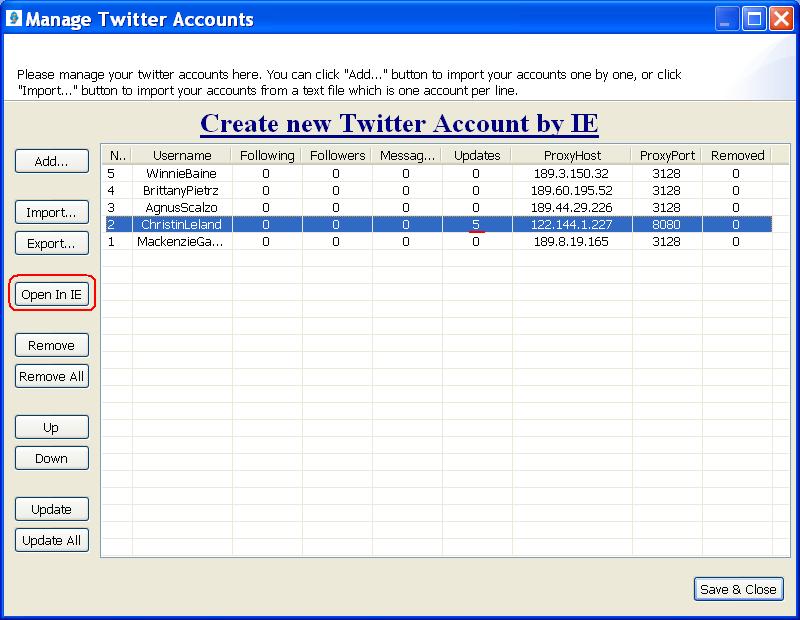Image resolution: width=800 pixels, height=620 pixels.
Task: Click proxy host 189.44.29.226
Action: 571,208
